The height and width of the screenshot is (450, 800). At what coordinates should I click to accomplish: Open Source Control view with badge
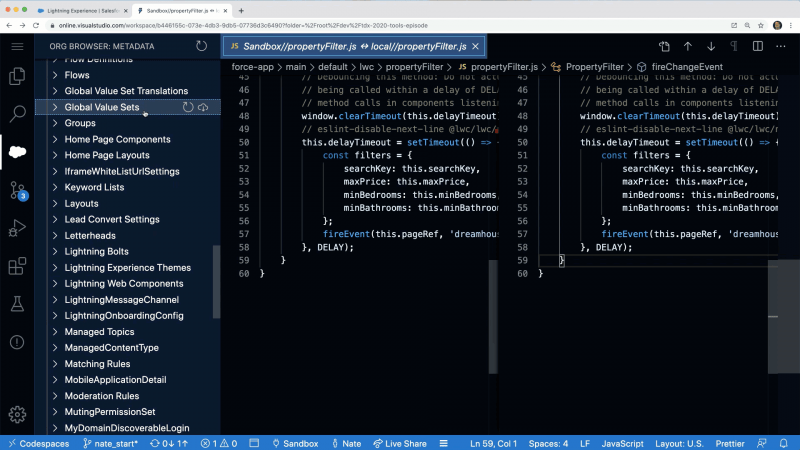coord(17,190)
